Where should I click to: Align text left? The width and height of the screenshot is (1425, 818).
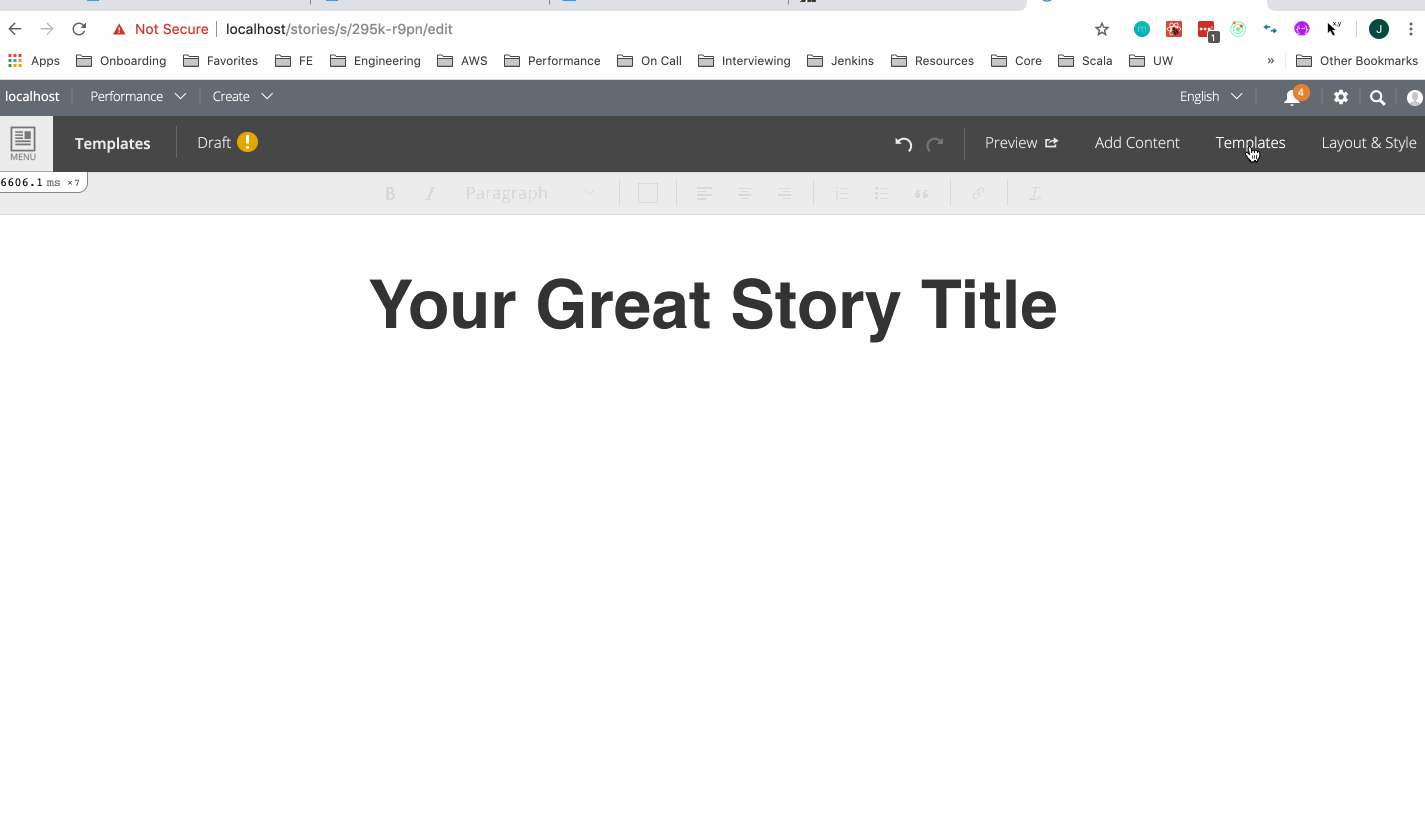[704, 193]
